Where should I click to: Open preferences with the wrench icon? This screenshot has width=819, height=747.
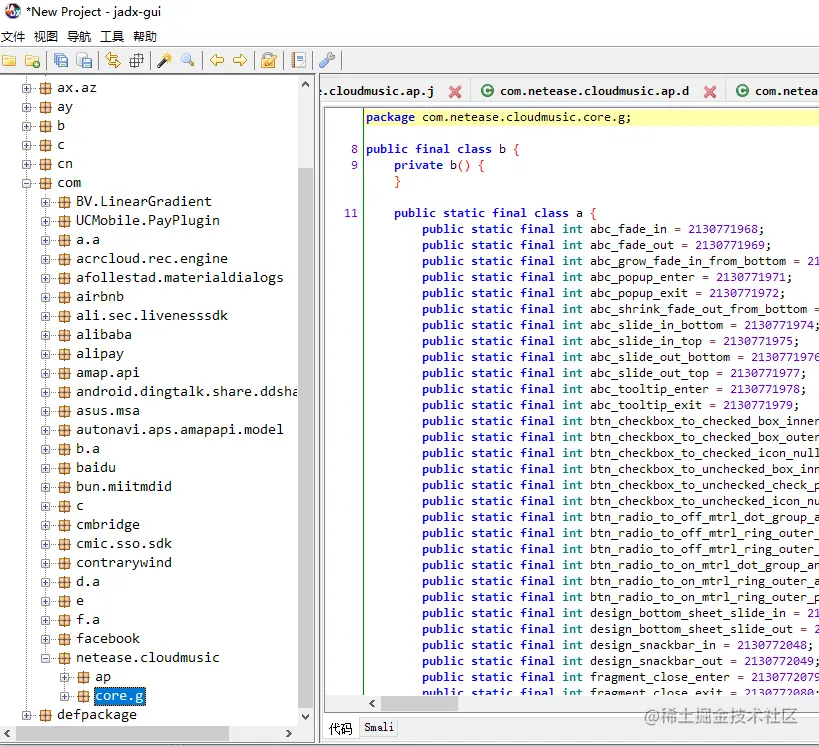(327, 61)
